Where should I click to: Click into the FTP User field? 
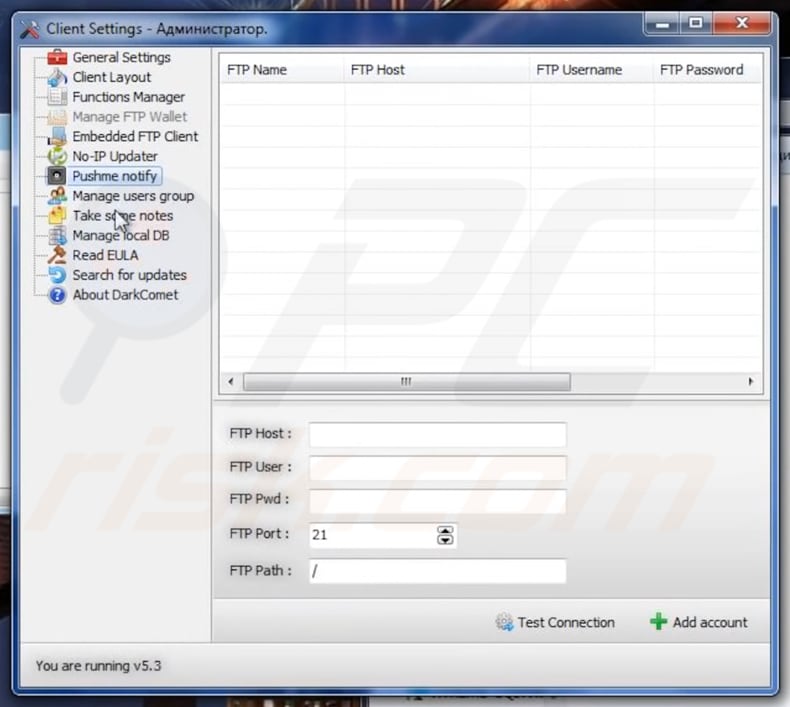click(x=437, y=468)
